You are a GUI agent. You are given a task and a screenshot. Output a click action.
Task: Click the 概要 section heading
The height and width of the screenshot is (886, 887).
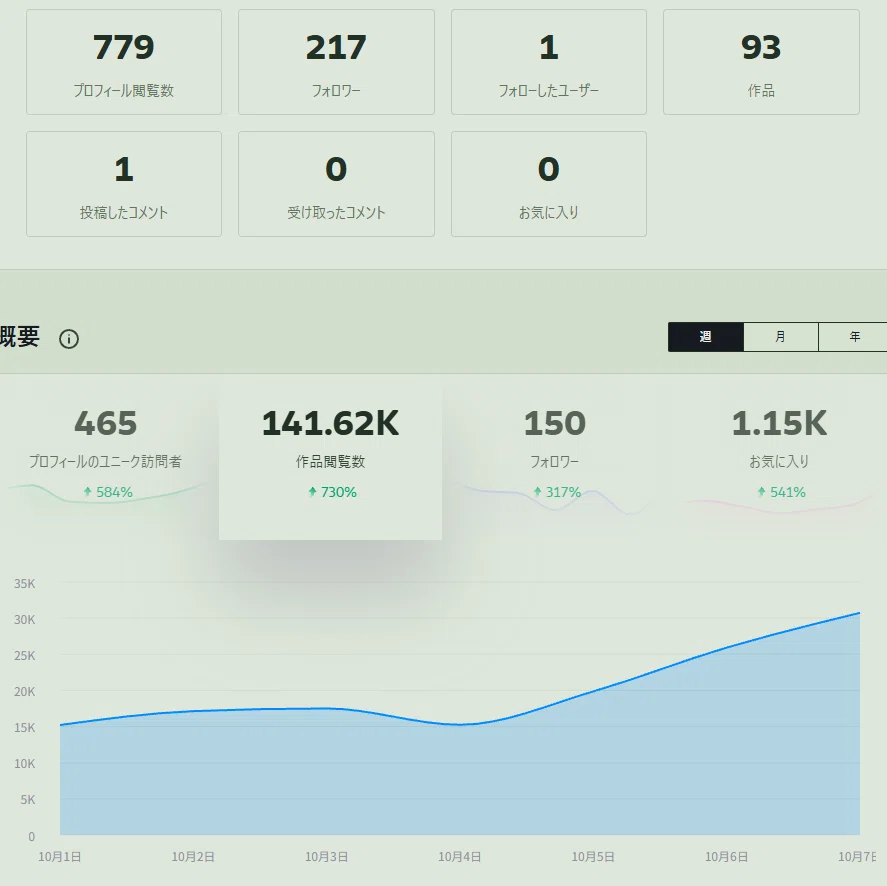tap(20, 337)
